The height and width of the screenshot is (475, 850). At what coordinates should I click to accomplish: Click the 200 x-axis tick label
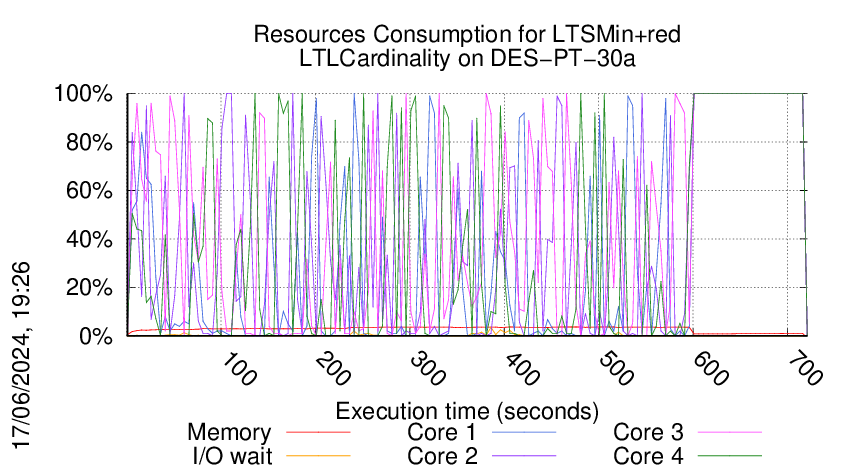[x=333, y=369]
